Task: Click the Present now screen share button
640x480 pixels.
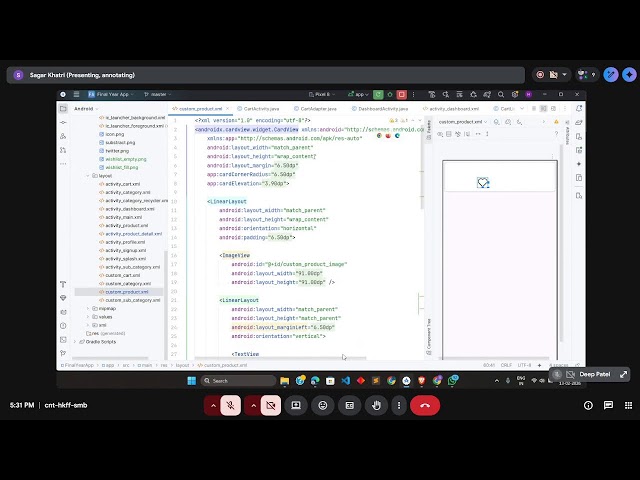Action: [x=296, y=405]
